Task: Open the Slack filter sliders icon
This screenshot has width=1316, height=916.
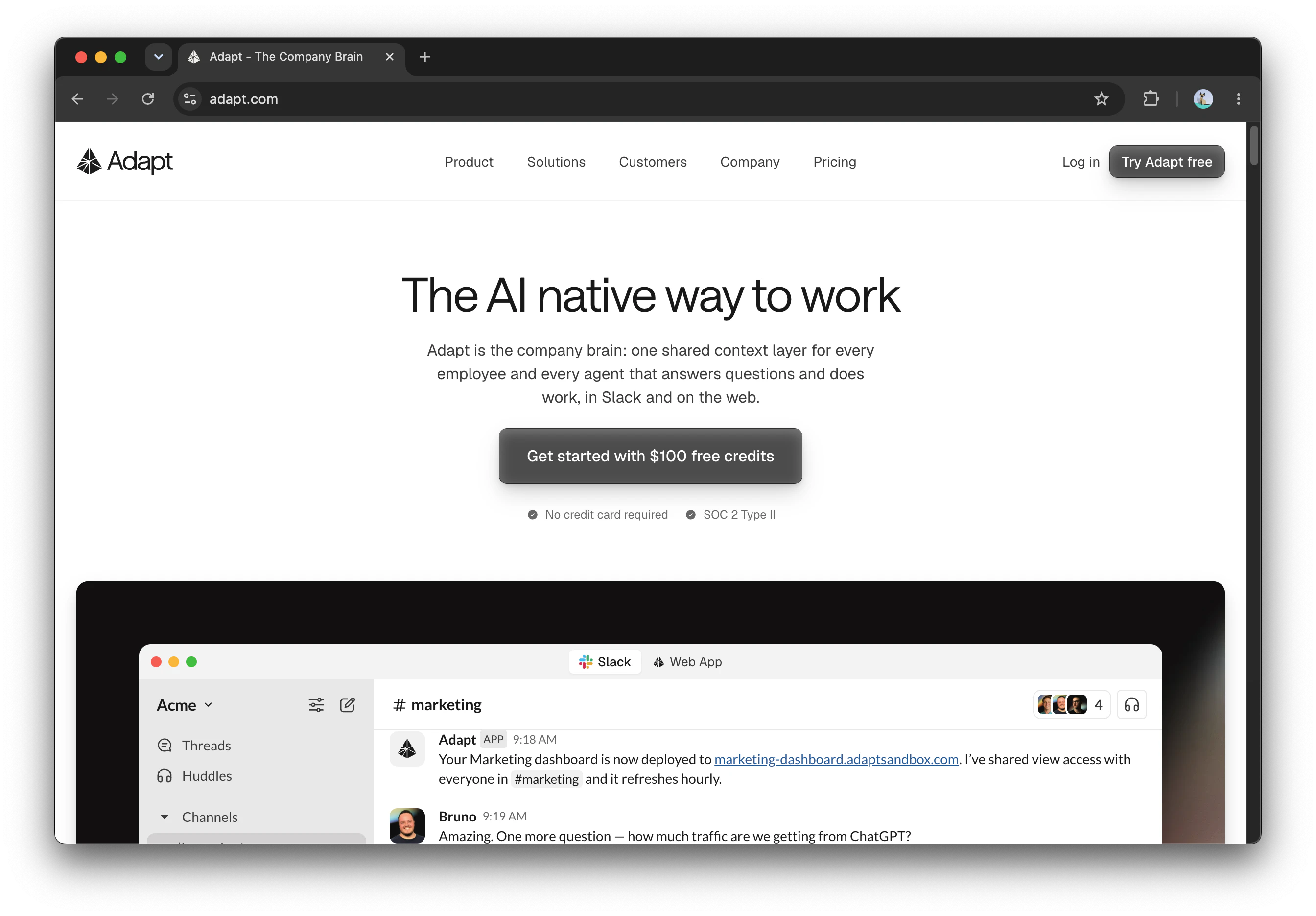Action: click(316, 705)
